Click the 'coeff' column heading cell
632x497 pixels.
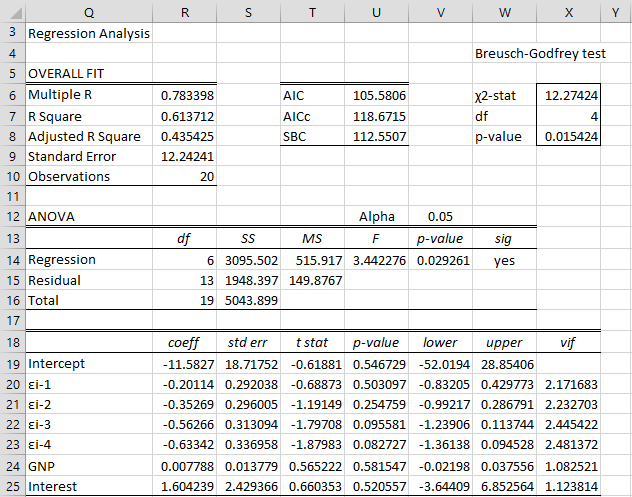(x=185, y=342)
